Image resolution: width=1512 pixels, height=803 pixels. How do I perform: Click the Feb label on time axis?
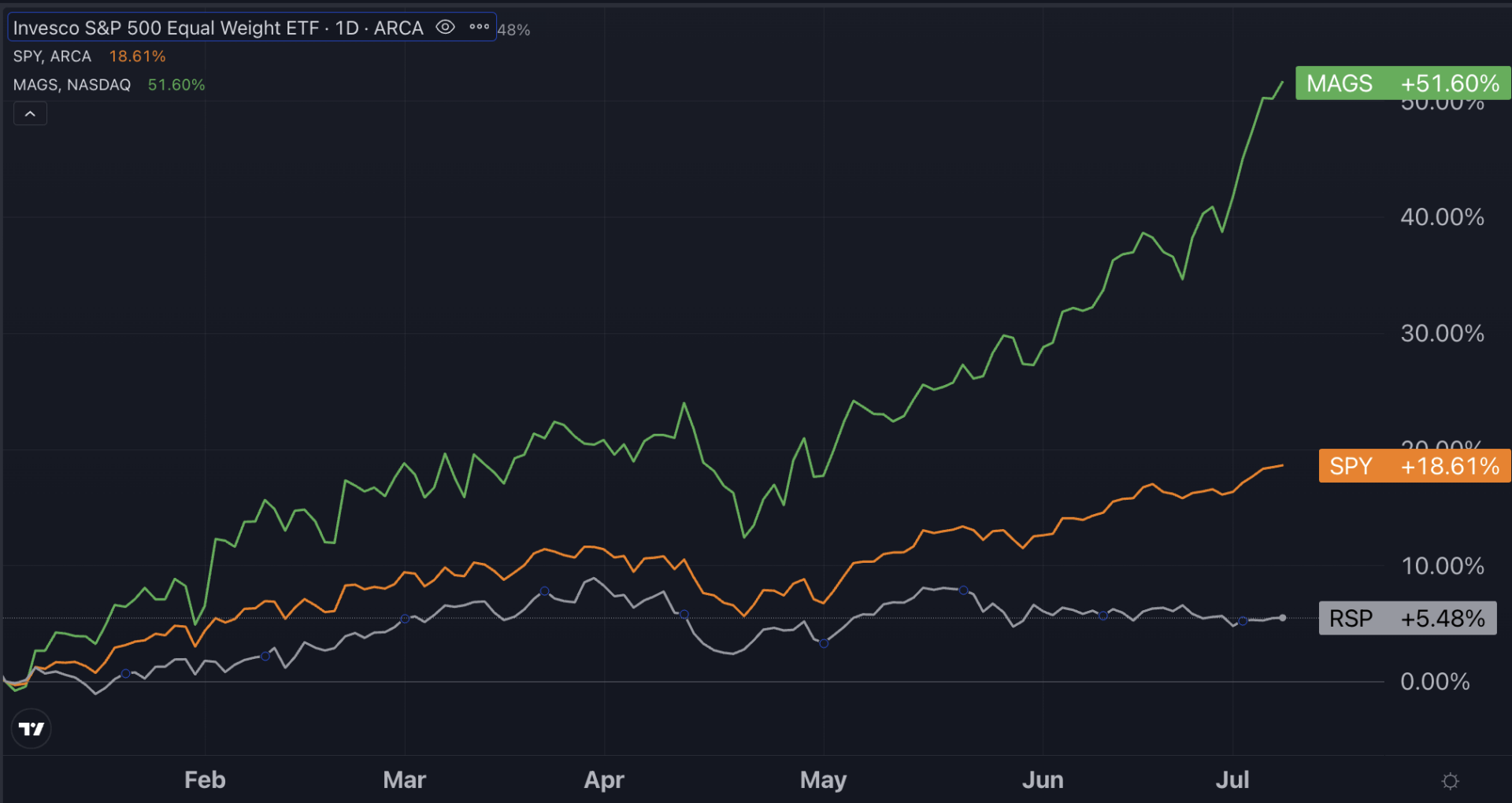click(205, 779)
